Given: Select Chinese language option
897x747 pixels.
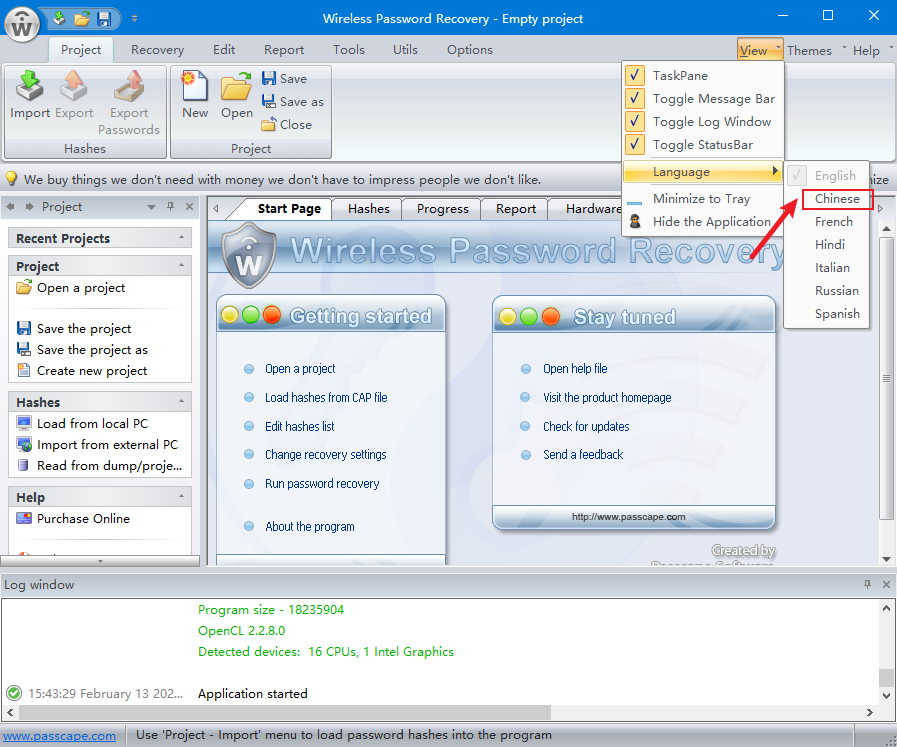Looking at the screenshot, I should (x=827, y=198).
